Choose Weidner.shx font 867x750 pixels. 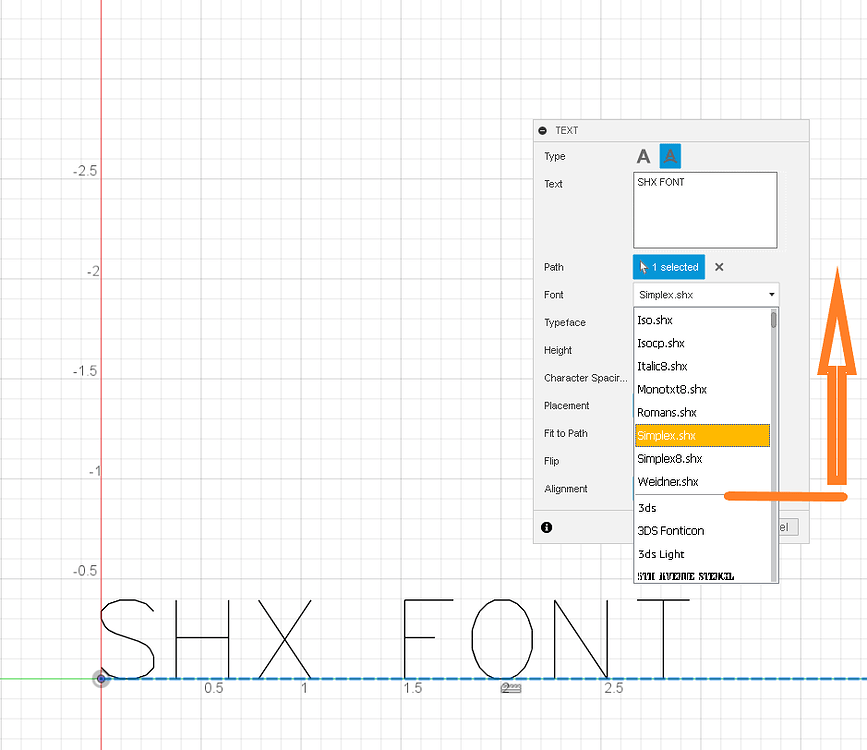pos(668,482)
